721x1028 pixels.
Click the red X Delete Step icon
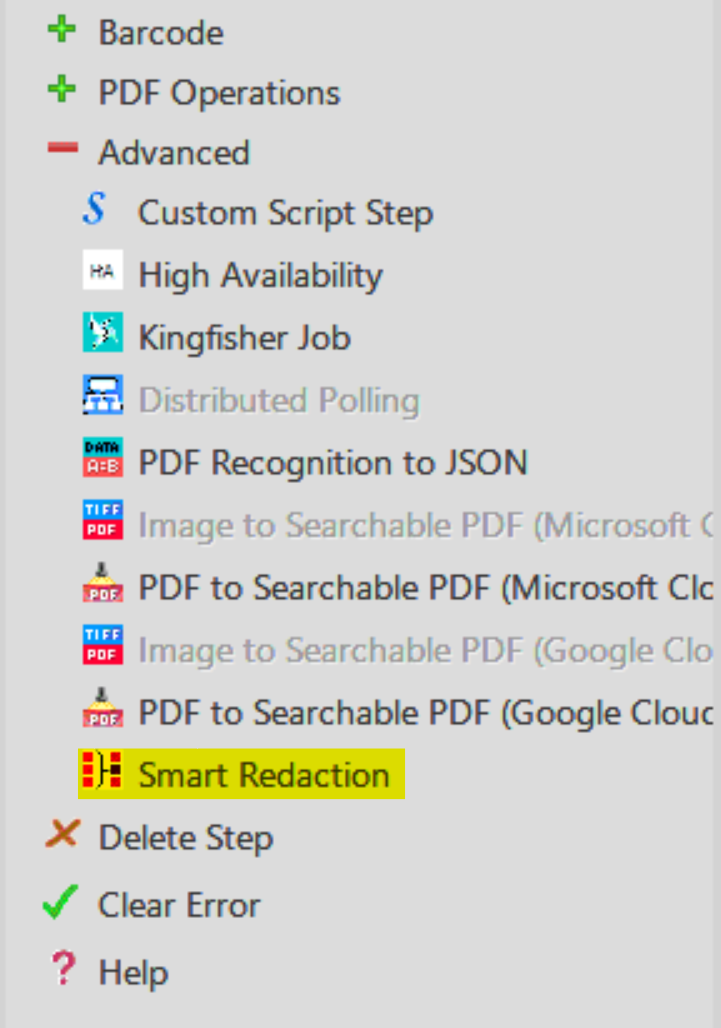[x=63, y=834]
